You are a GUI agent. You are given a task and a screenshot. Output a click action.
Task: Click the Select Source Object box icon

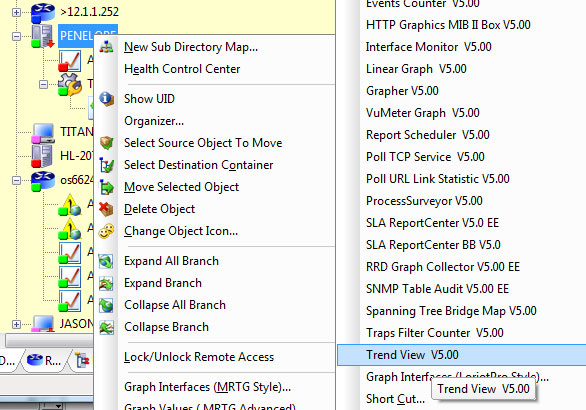tap(107, 143)
